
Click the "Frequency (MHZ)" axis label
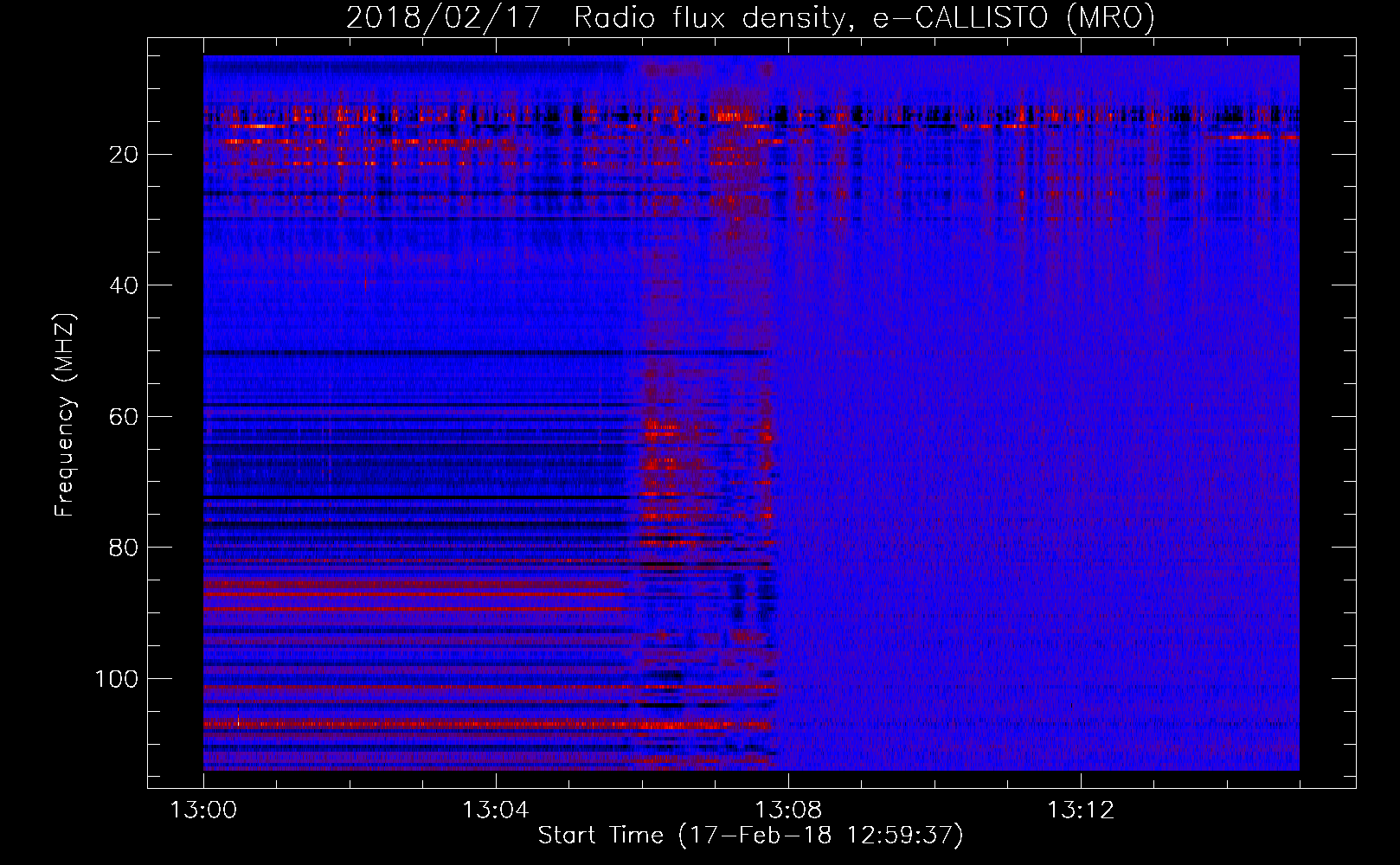coord(65,415)
